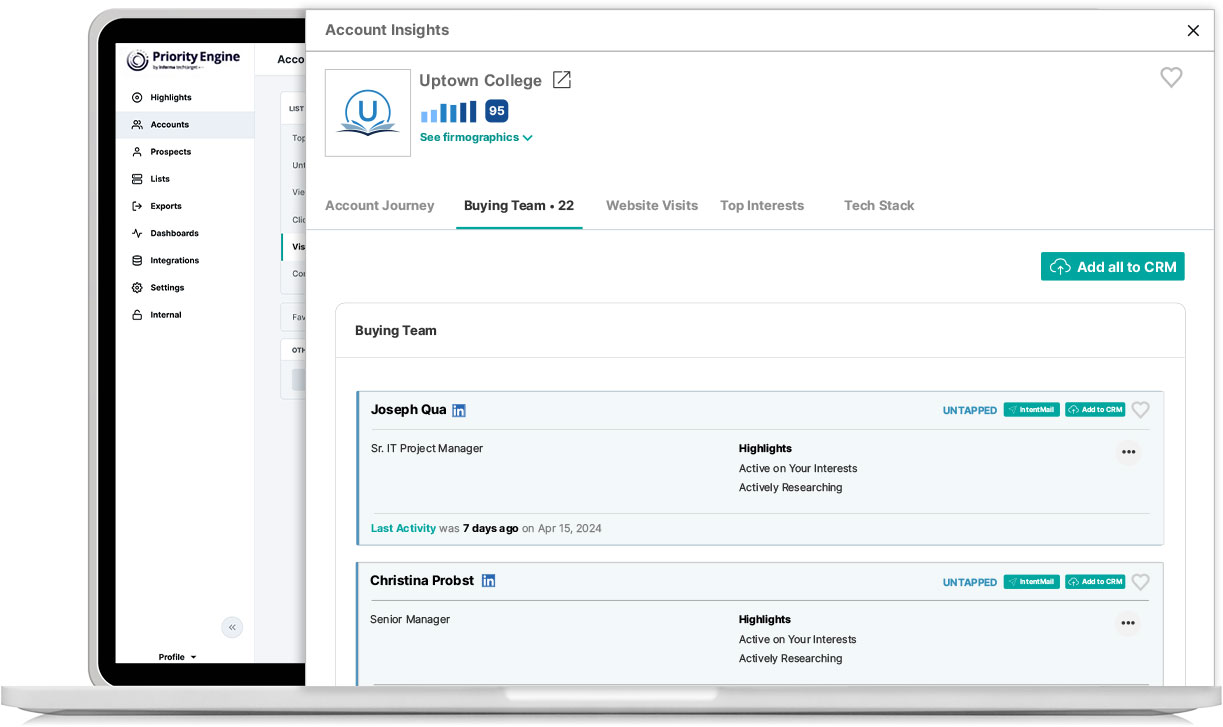Open Joseph Qua's LinkedIn profile

[459, 410]
